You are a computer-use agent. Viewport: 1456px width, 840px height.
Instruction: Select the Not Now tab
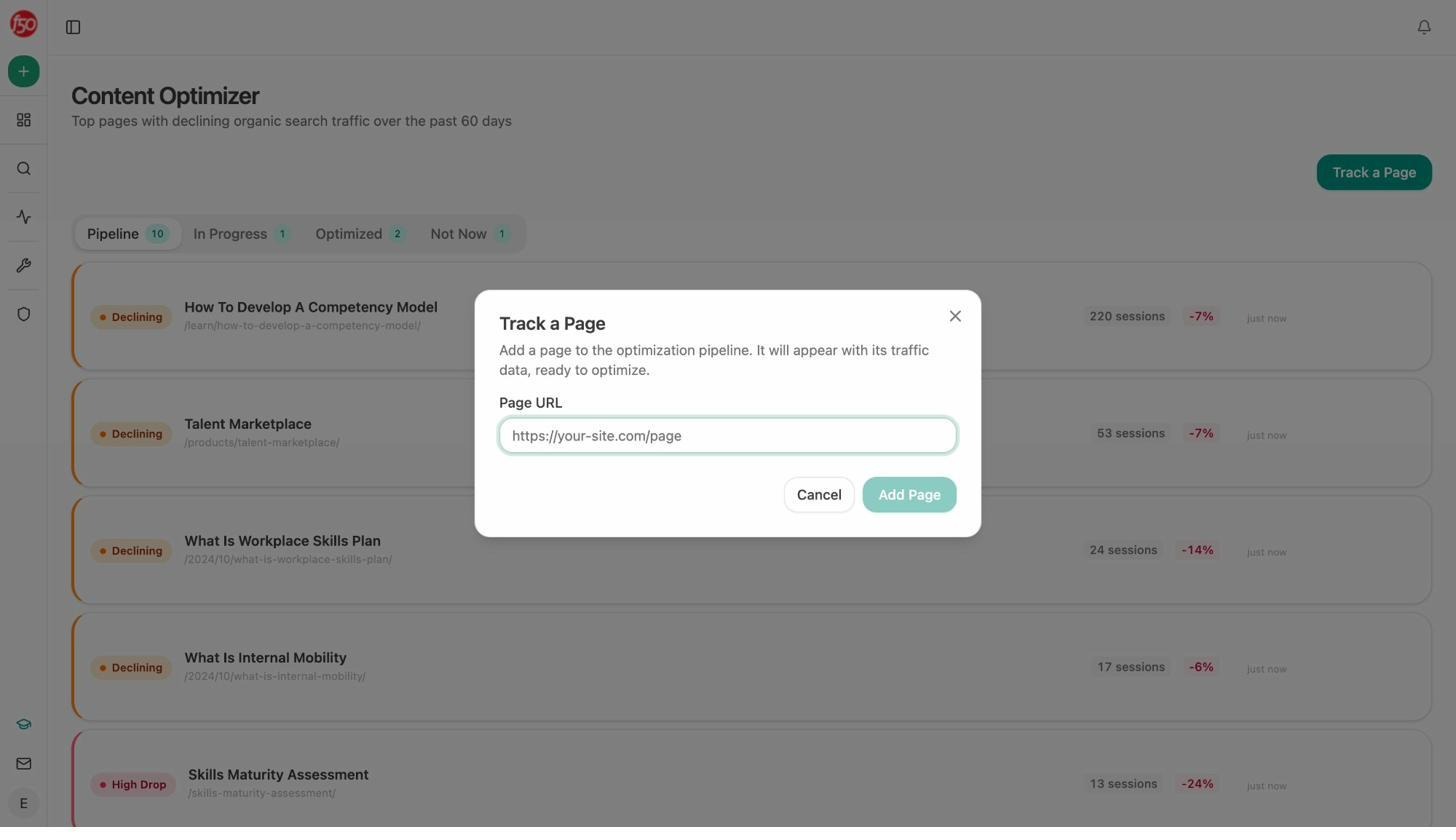point(469,233)
